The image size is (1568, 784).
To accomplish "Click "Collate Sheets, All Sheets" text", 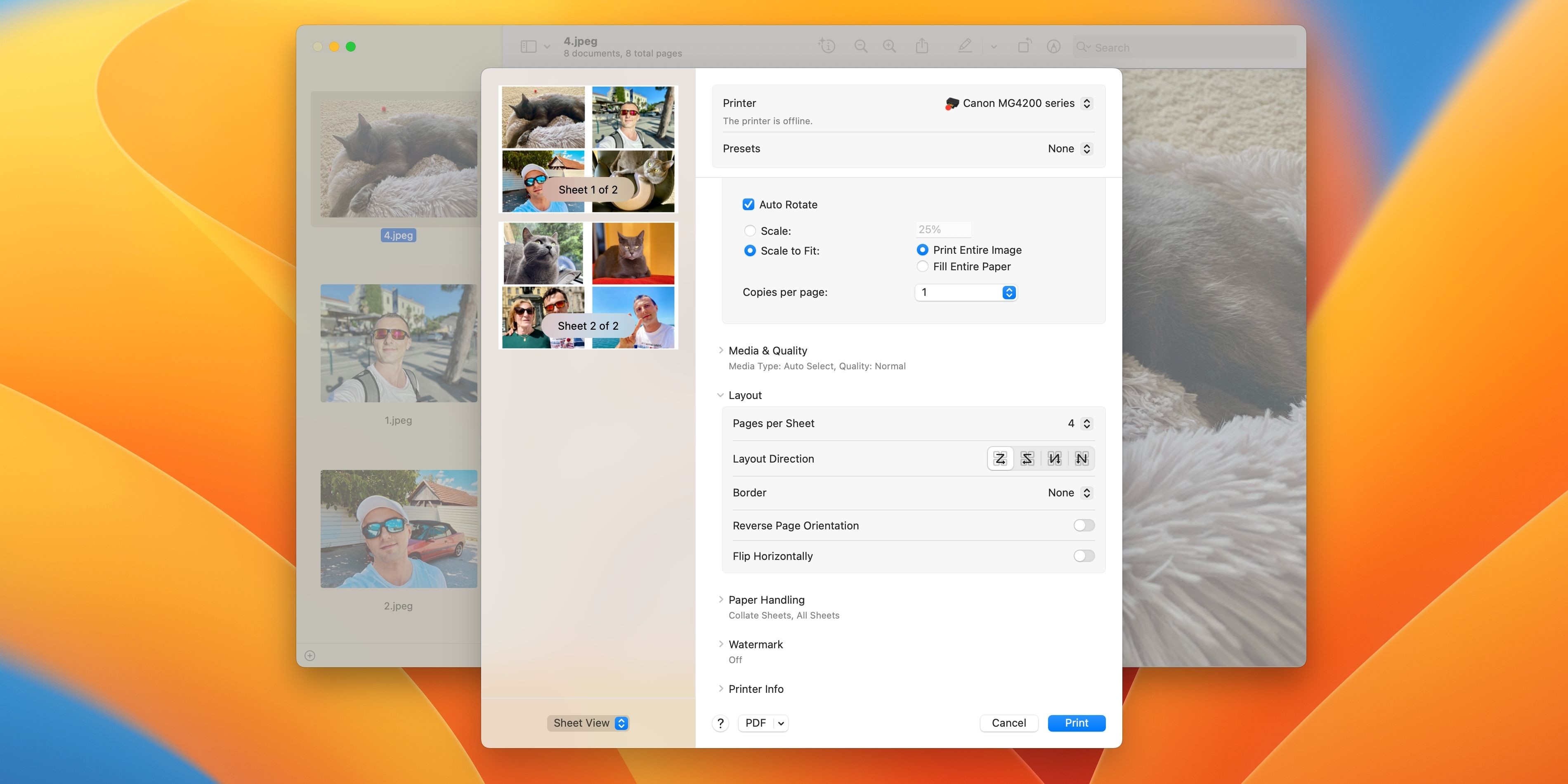I will click(x=784, y=615).
